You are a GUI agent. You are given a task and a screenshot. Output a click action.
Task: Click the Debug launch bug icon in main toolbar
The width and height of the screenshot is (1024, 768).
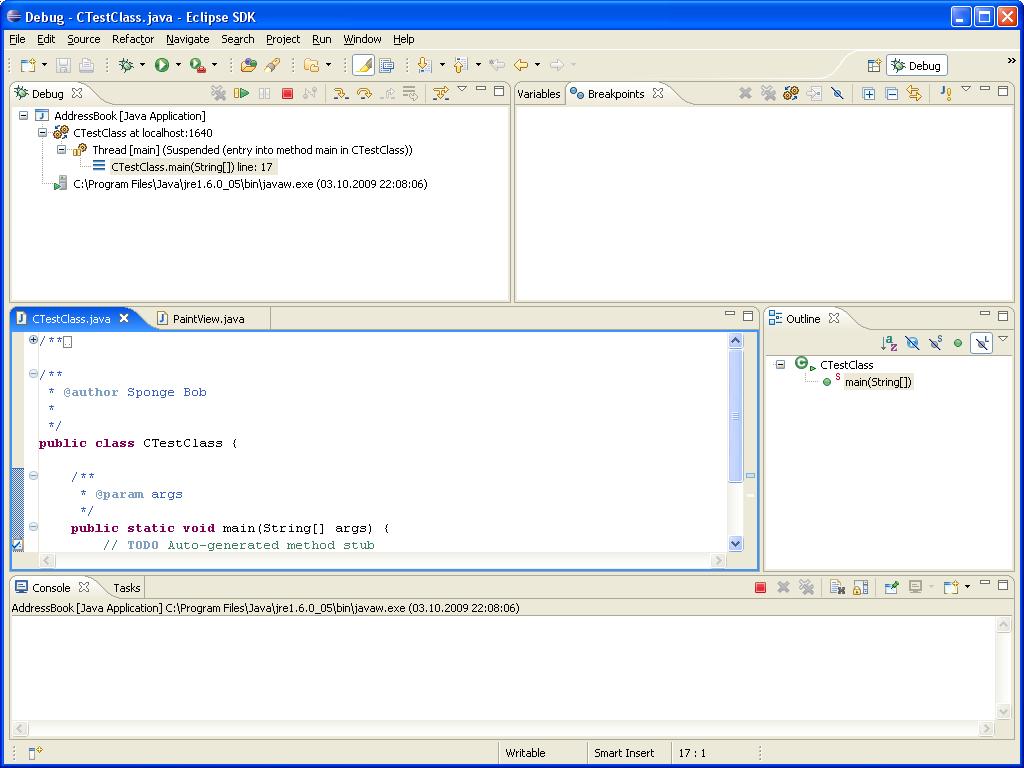coord(126,65)
